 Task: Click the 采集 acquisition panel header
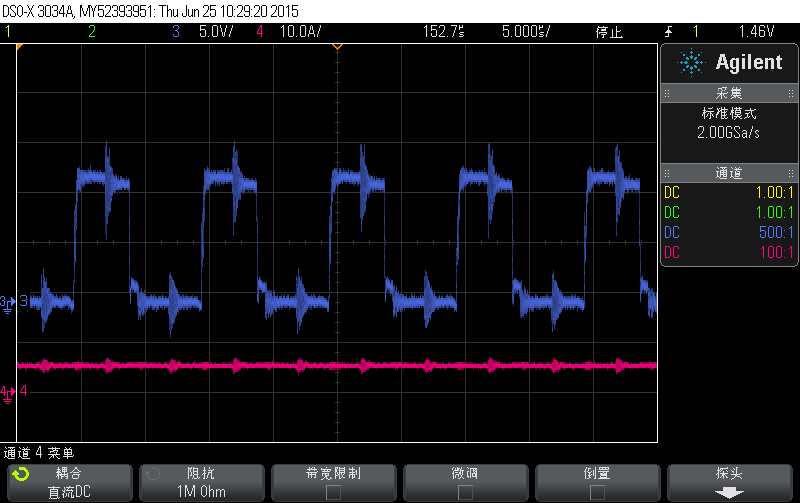pos(729,93)
